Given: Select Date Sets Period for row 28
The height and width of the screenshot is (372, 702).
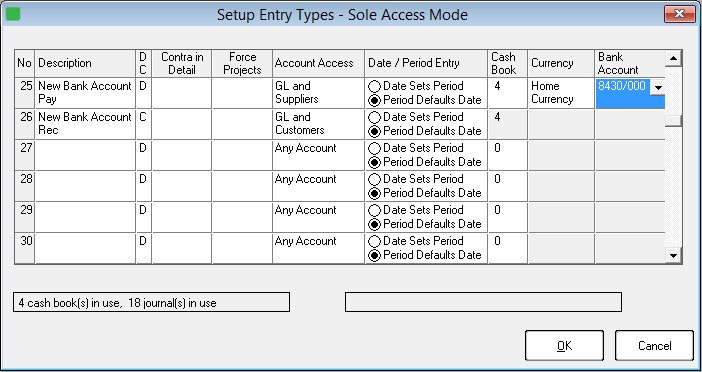Looking at the screenshot, I should 374,179.
